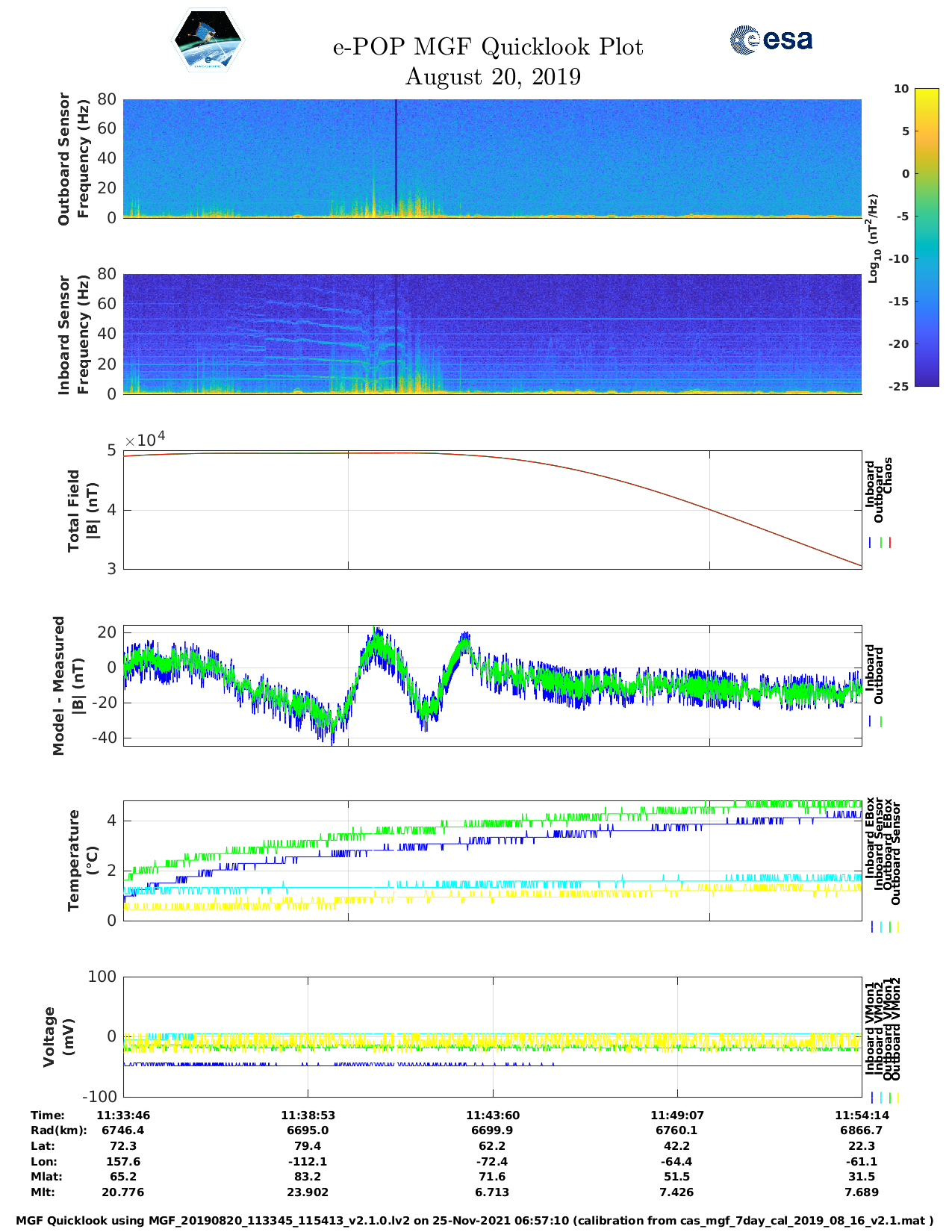Click the Inboard Sensor spectrogram panel
952x1232 pixels.
click(492, 334)
